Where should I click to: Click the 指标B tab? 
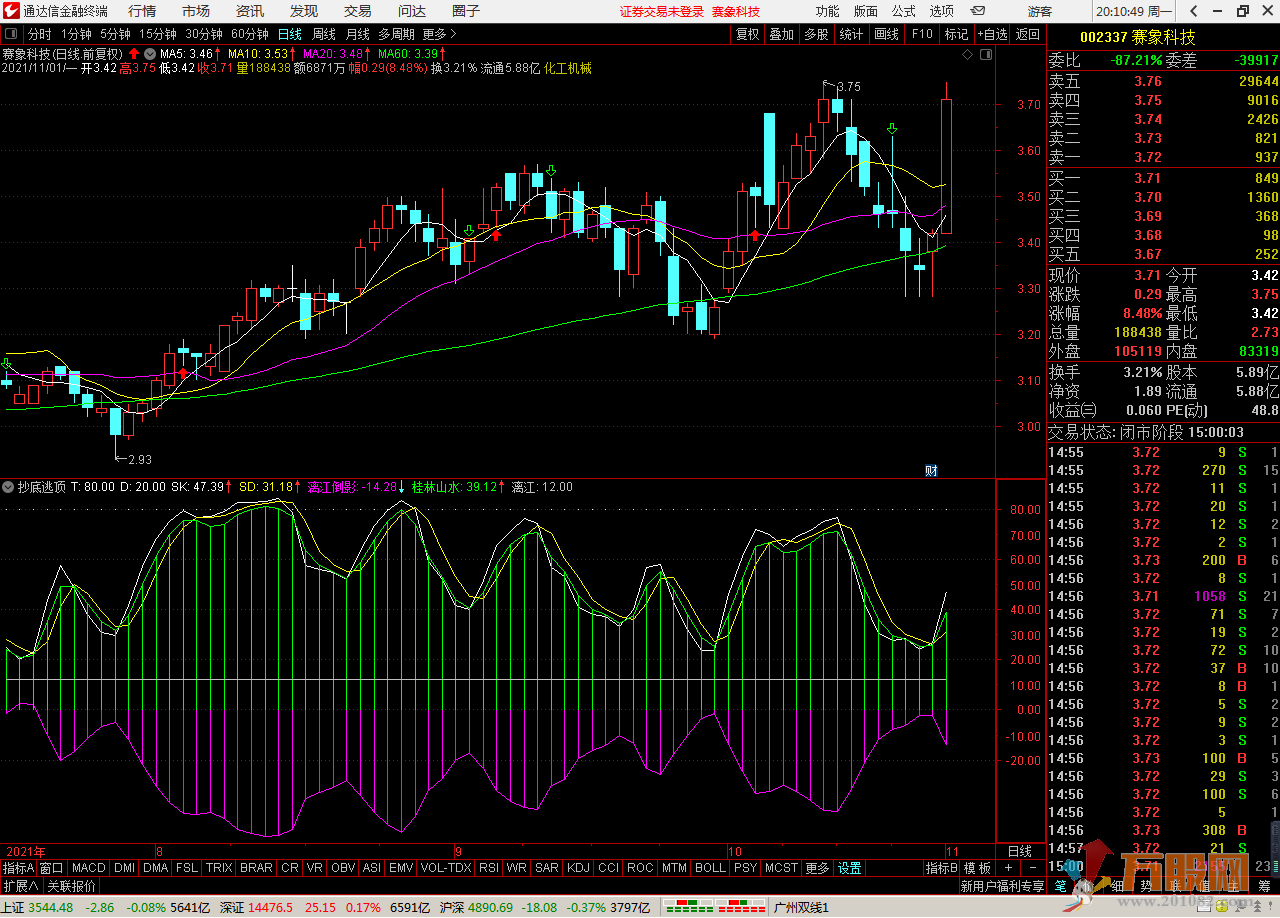coord(941,868)
